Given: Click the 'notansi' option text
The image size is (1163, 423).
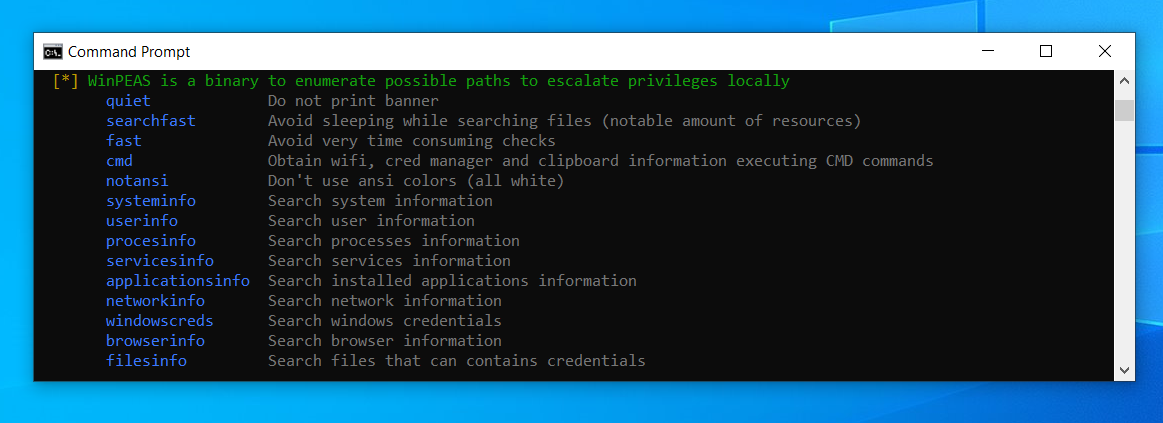Looking at the screenshot, I should pos(137,180).
